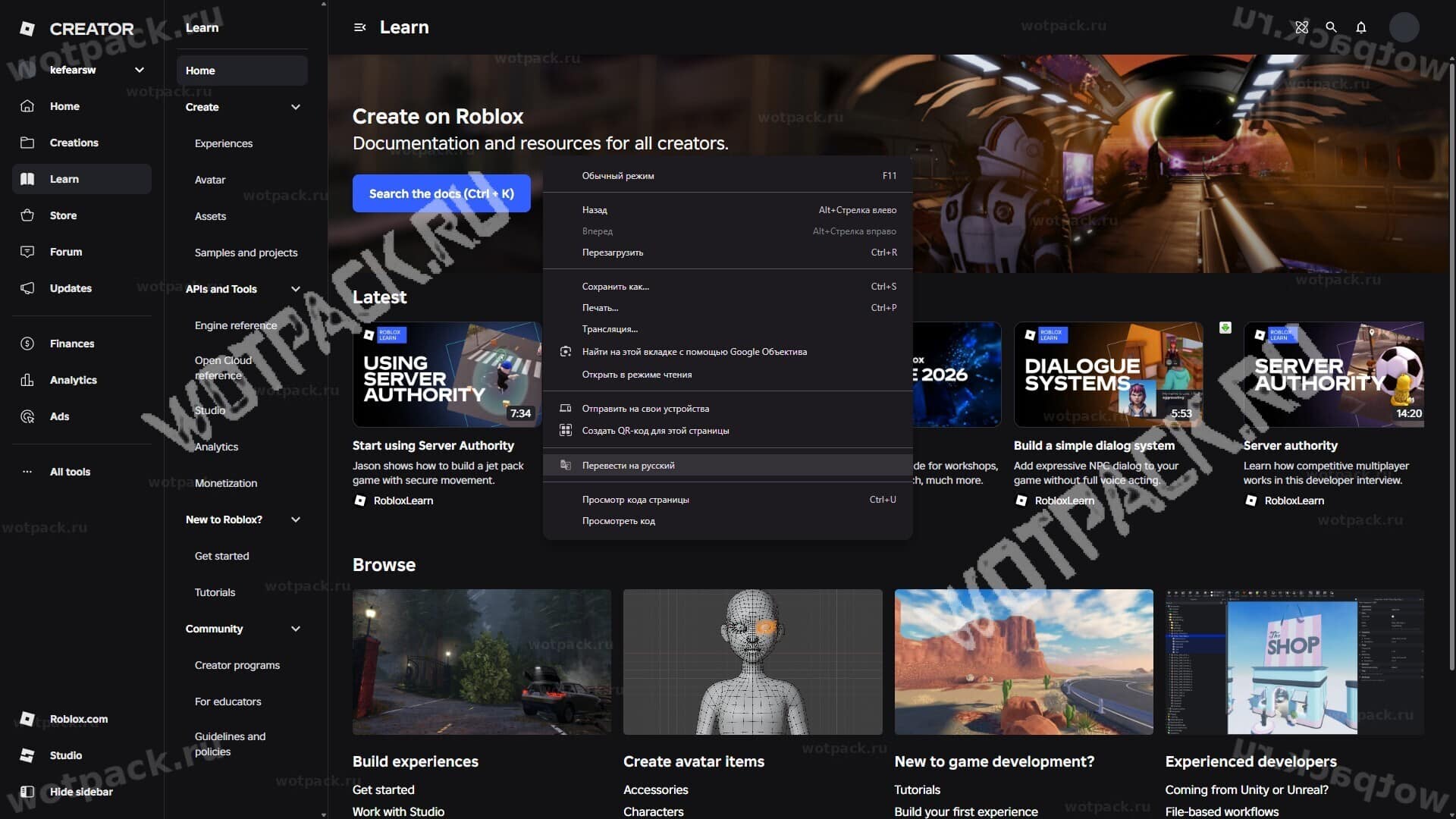This screenshot has height=819, width=1456.
Task: Click the Hide sidebar panel icon
Action: coord(27,792)
